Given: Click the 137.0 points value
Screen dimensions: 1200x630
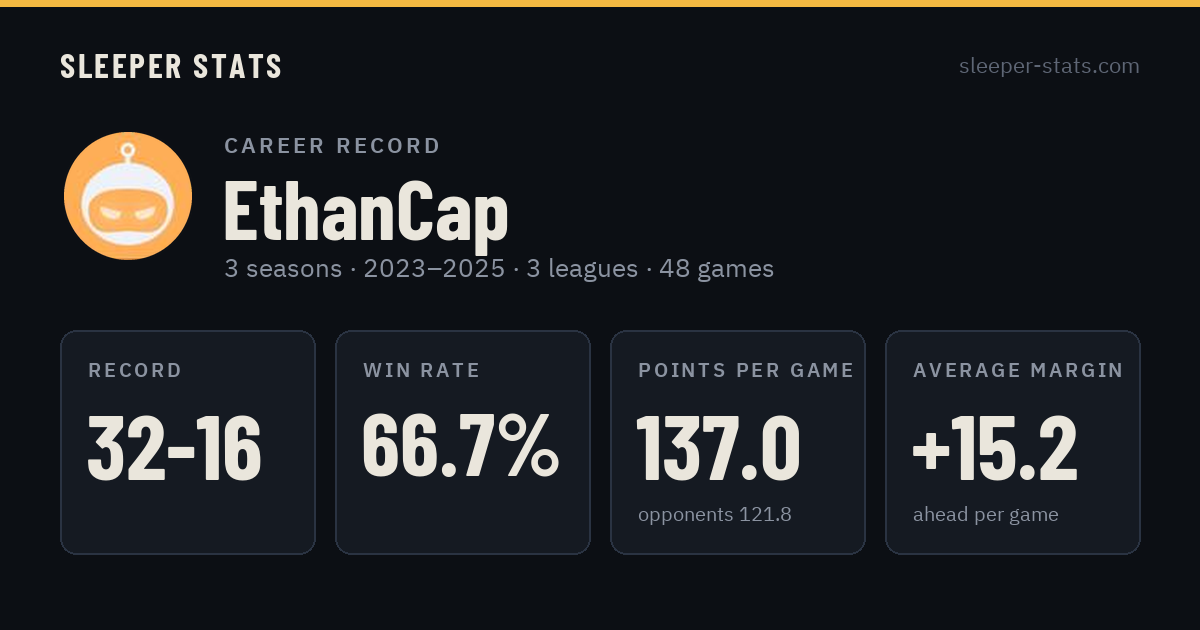Looking at the screenshot, I should click(719, 448).
